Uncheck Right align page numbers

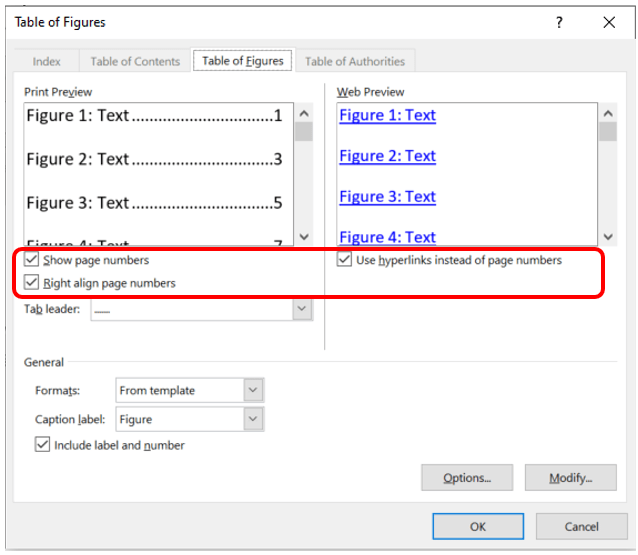click(x=32, y=283)
